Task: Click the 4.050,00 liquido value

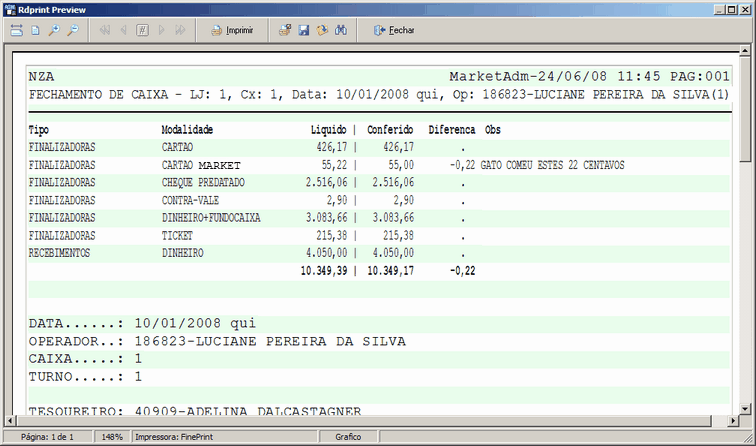Action: 326,253
